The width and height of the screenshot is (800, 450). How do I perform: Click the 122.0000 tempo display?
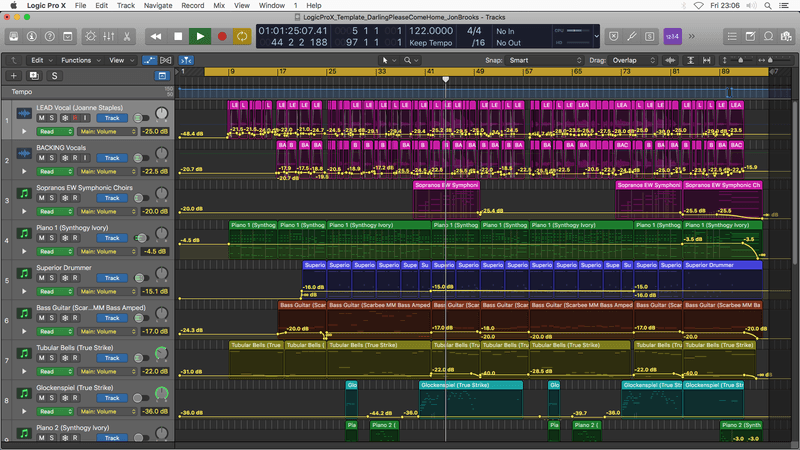coord(431,31)
